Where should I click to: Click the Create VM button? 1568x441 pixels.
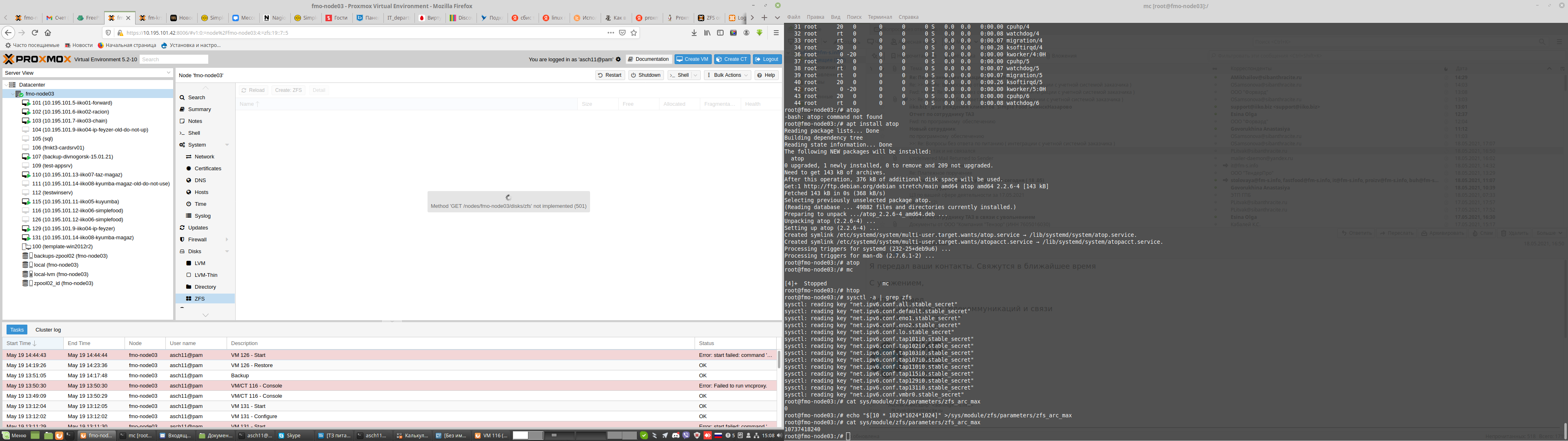pyautogui.click(x=693, y=59)
